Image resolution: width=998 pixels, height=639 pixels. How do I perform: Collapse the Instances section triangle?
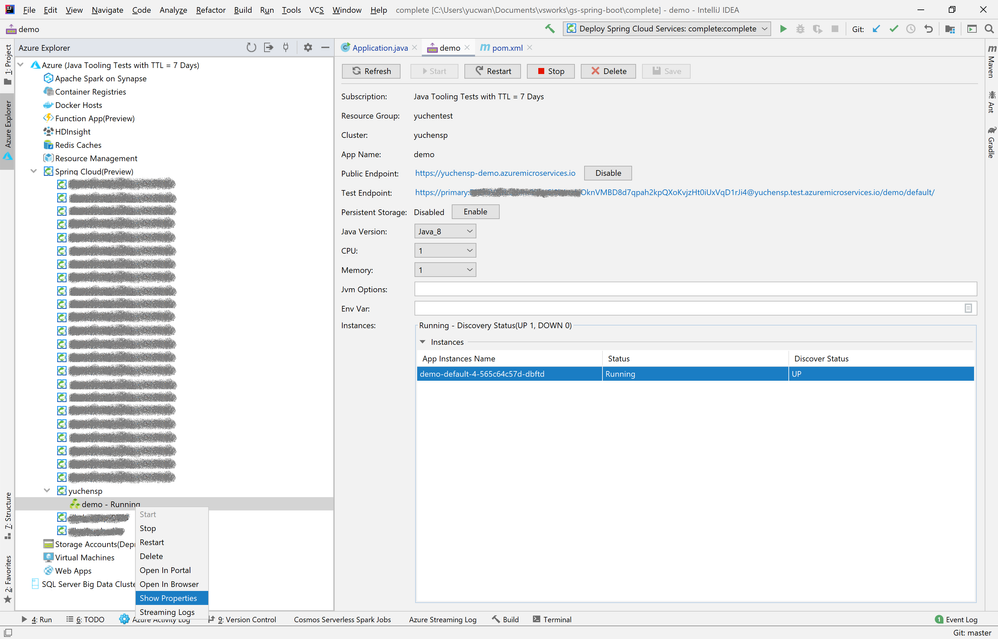(422, 342)
